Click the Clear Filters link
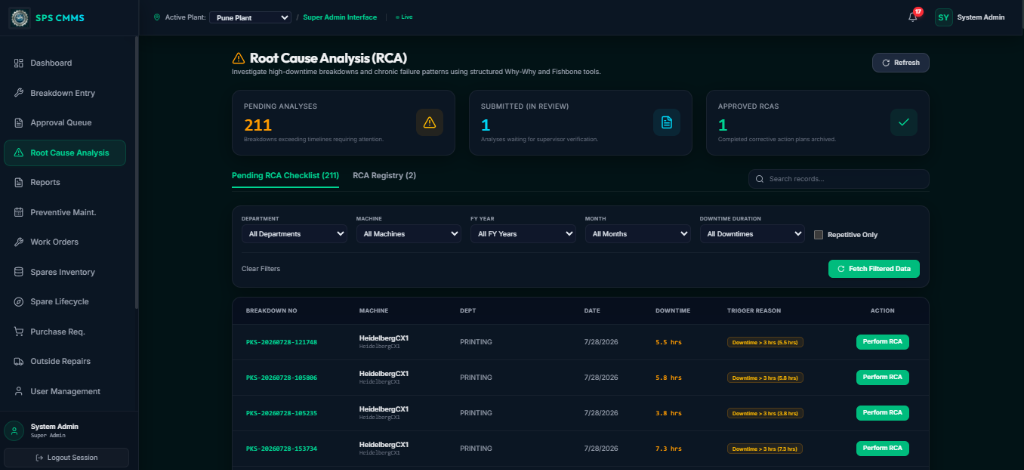The height and width of the screenshot is (470, 1024). pyautogui.click(x=261, y=269)
